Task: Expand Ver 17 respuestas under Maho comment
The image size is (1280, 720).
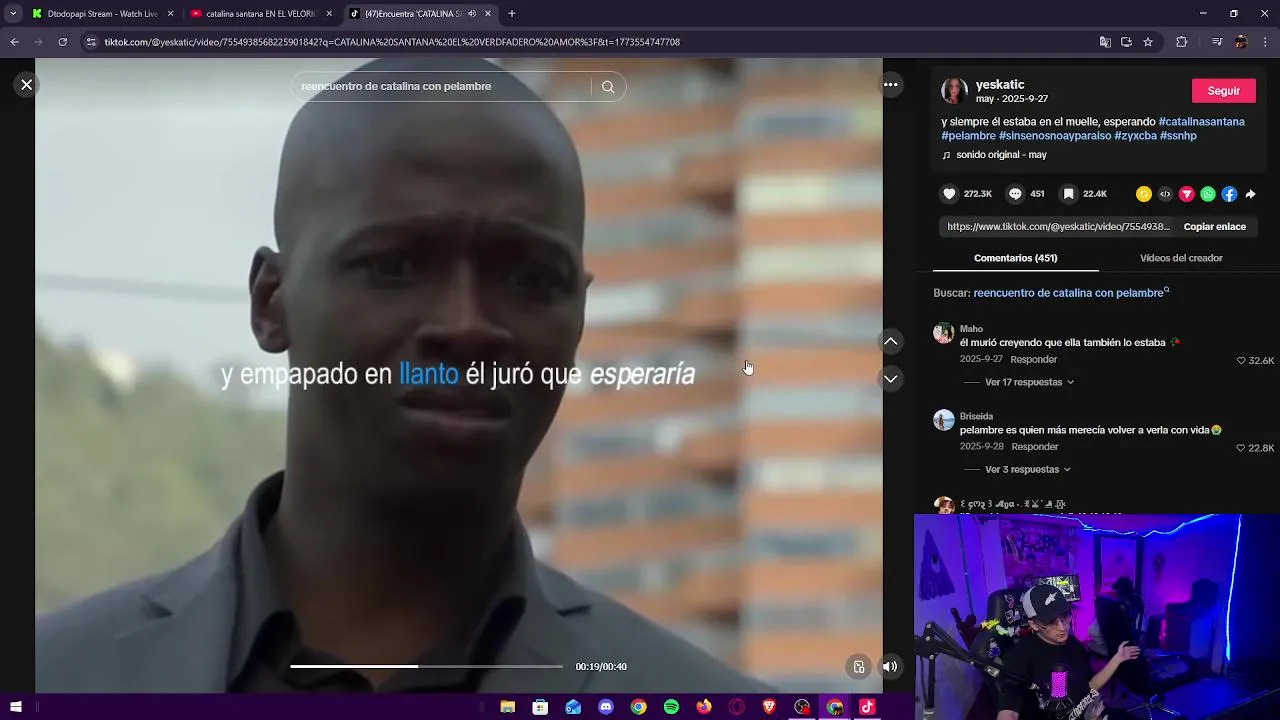Action: click(1029, 382)
